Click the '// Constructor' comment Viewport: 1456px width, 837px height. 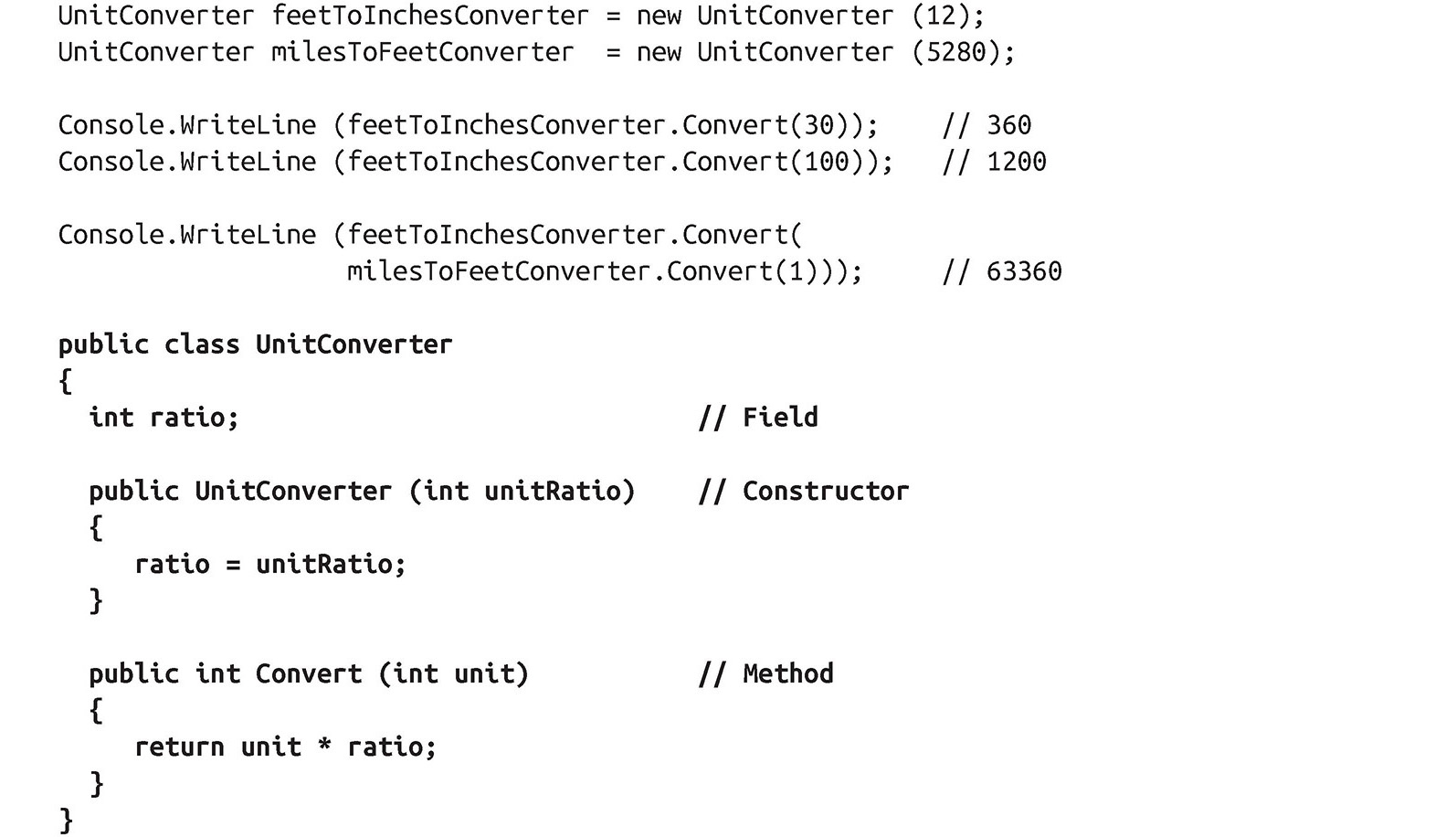pos(804,491)
